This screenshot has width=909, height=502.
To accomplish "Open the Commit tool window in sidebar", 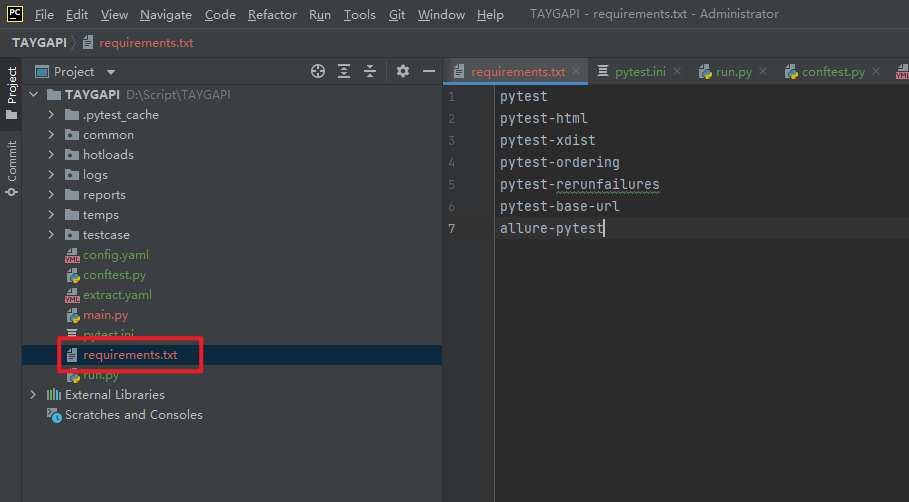I will click(12, 166).
